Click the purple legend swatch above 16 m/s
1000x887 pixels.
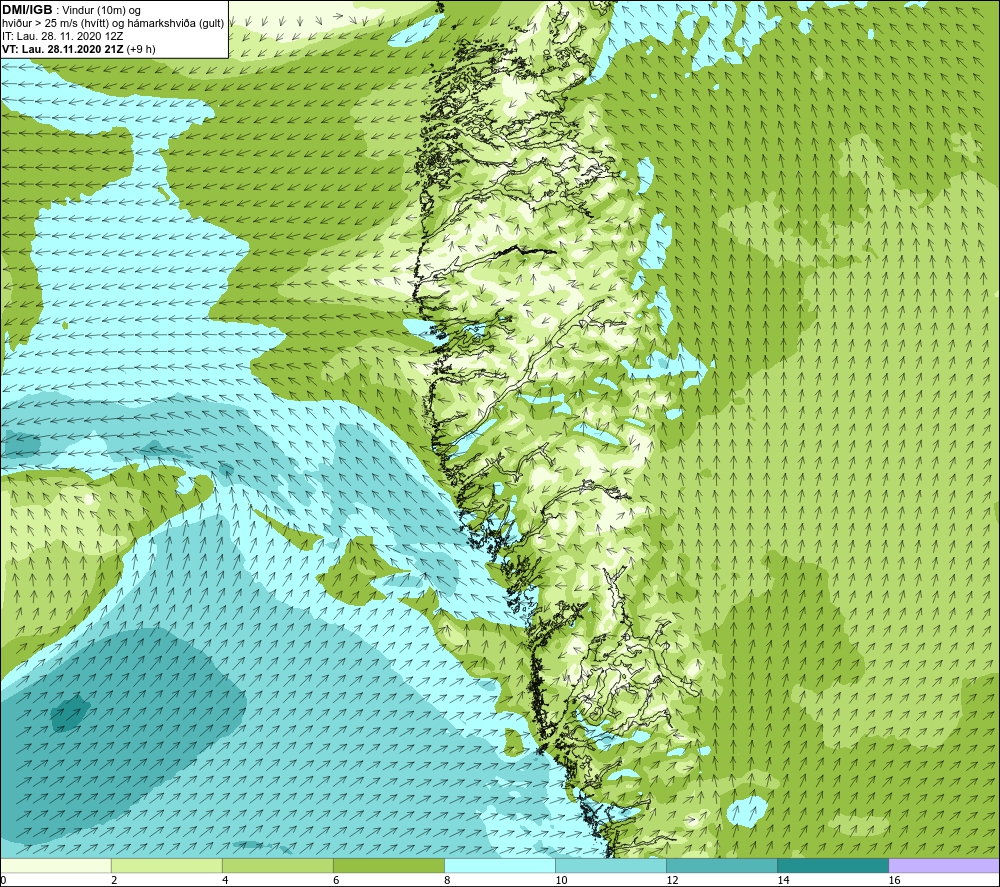944,865
